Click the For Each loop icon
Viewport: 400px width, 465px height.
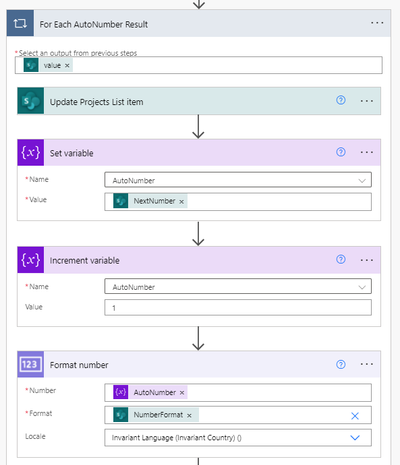[20, 23]
